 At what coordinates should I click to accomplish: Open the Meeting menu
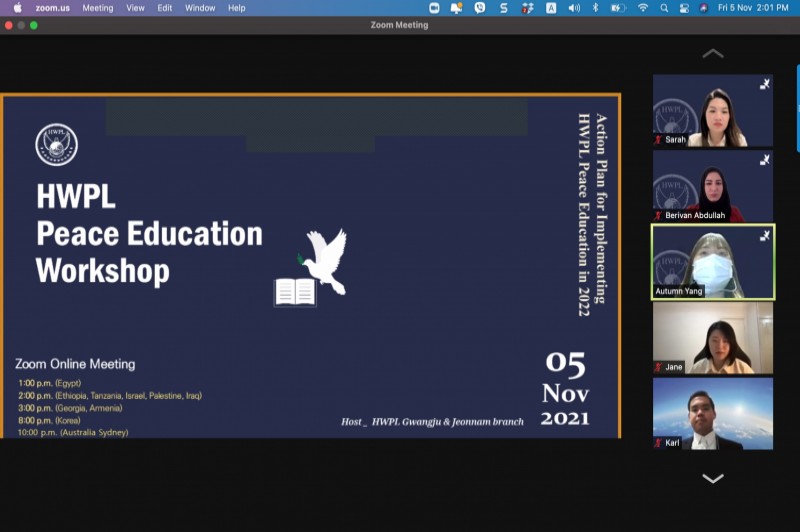(x=97, y=8)
